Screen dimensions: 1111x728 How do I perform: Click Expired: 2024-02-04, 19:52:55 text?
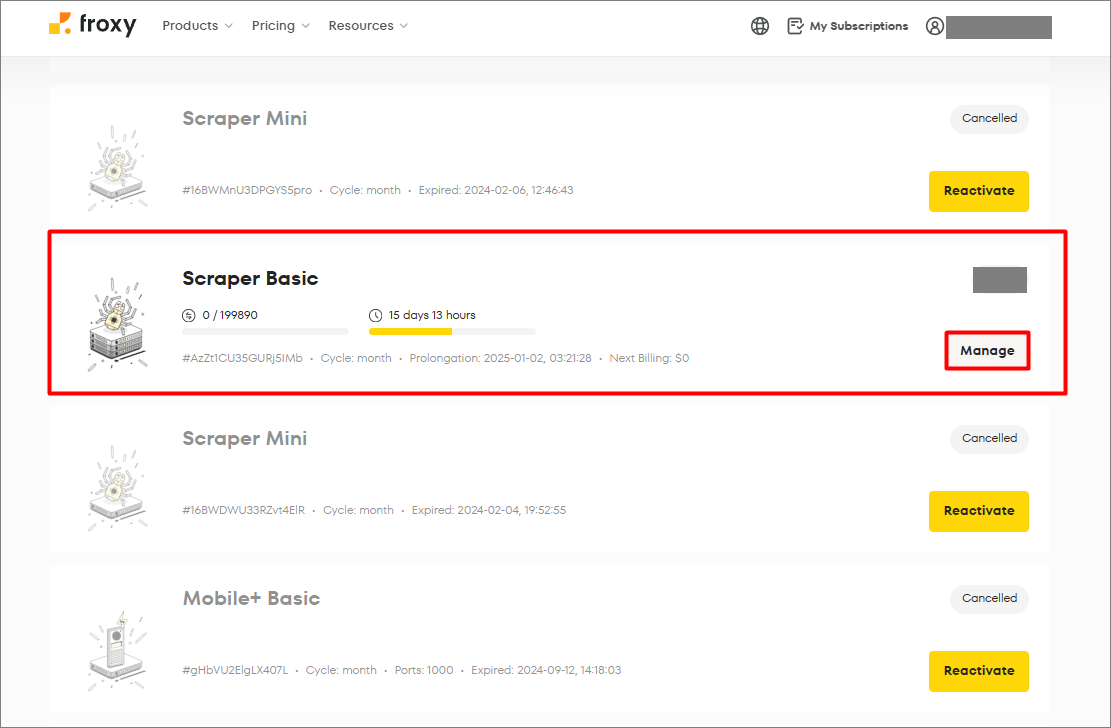click(x=489, y=510)
